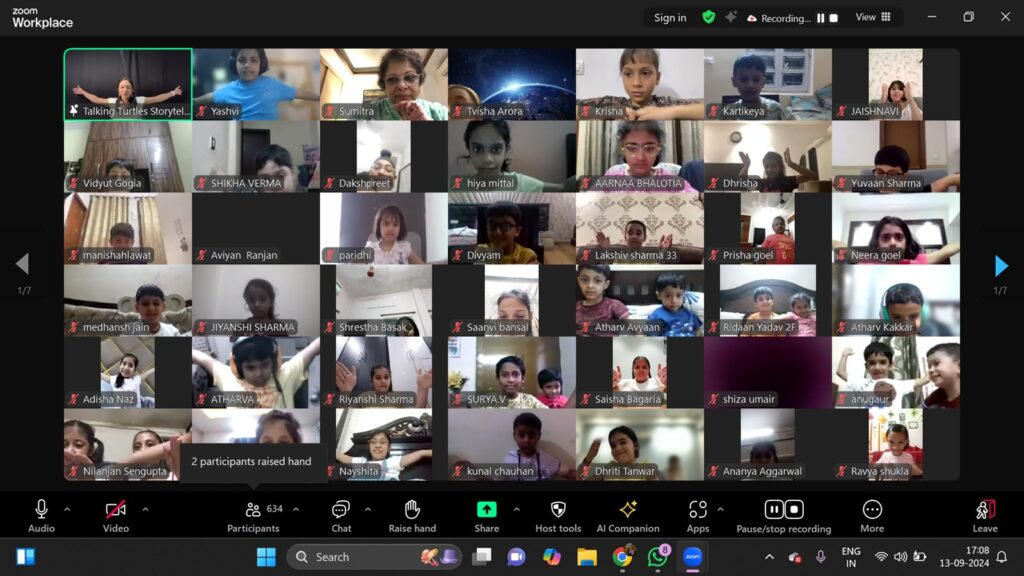Expand video options arrow next to Video
This screenshot has width=1024, height=576.
pyautogui.click(x=145, y=509)
